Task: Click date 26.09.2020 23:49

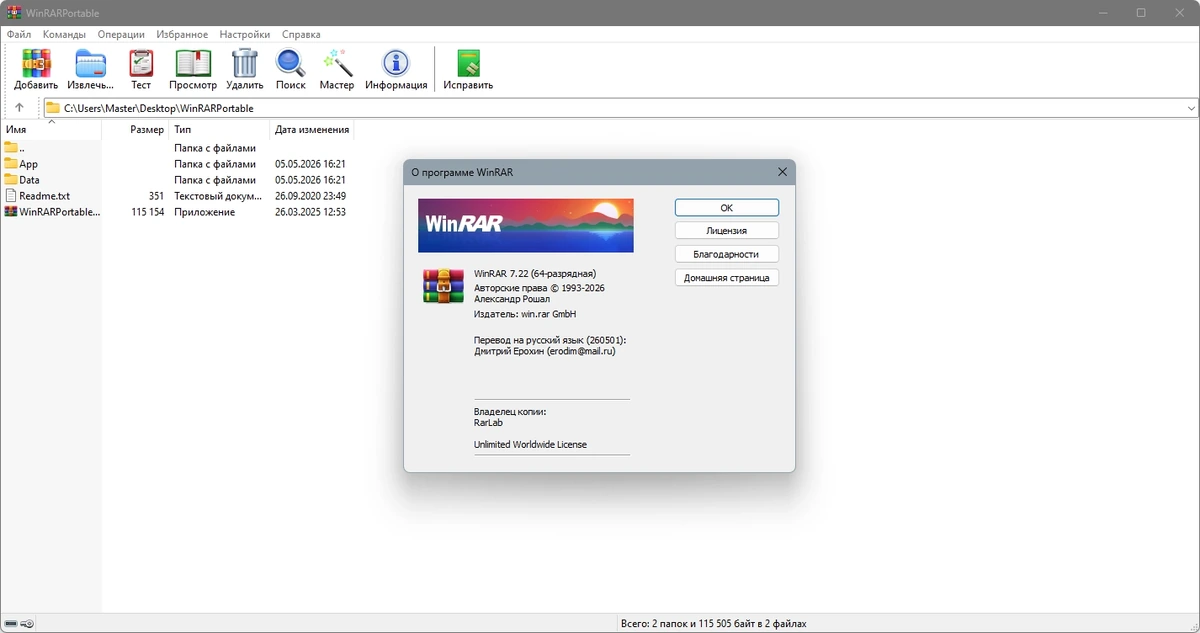Action: click(311, 196)
